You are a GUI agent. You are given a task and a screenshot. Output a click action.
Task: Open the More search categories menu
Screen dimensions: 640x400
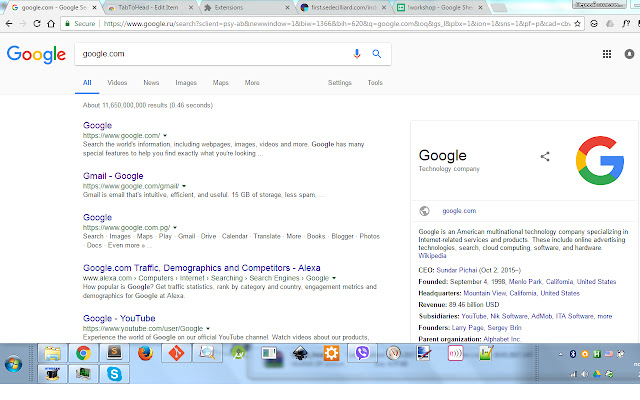pos(252,83)
